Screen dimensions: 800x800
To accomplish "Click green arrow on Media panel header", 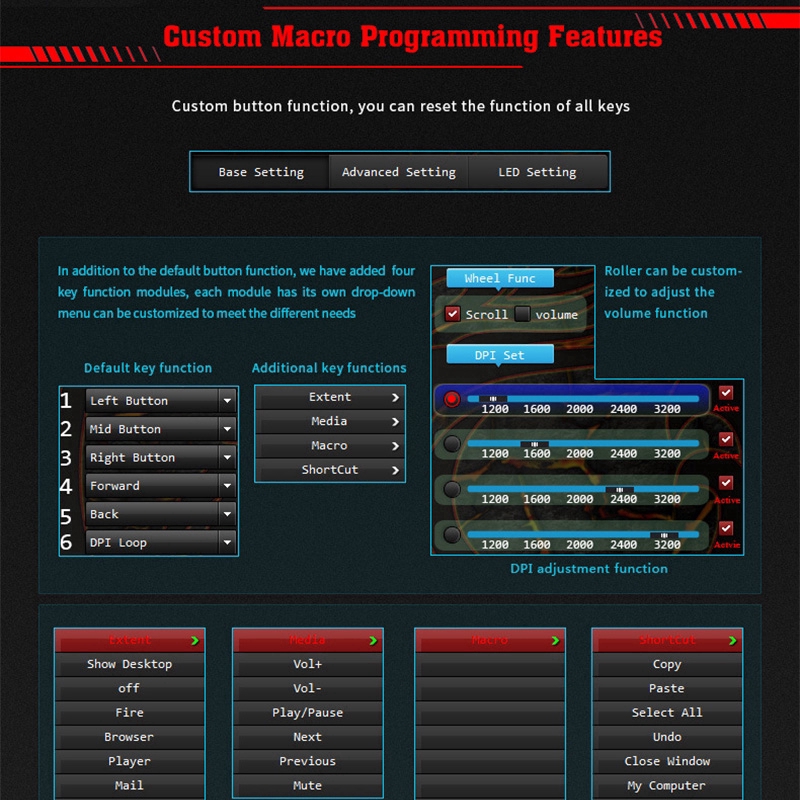I will 373,640.
